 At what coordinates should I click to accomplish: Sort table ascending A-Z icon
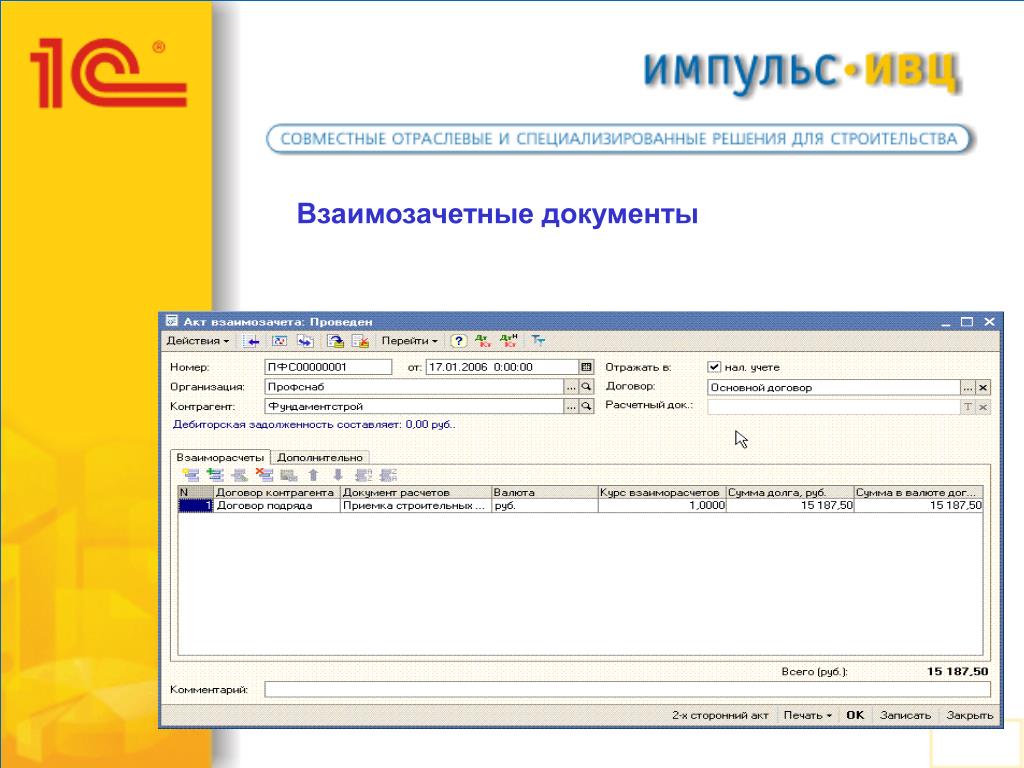(x=363, y=475)
